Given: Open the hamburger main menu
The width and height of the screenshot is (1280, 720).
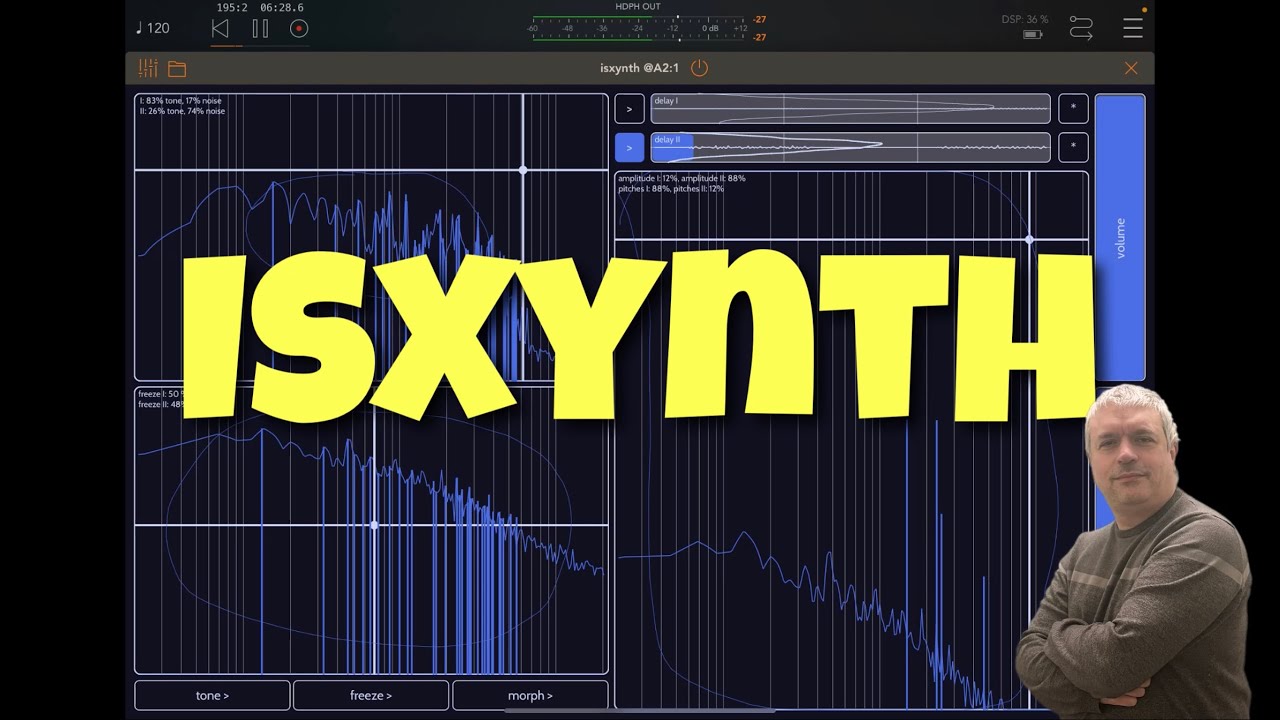Looking at the screenshot, I should click(1133, 28).
